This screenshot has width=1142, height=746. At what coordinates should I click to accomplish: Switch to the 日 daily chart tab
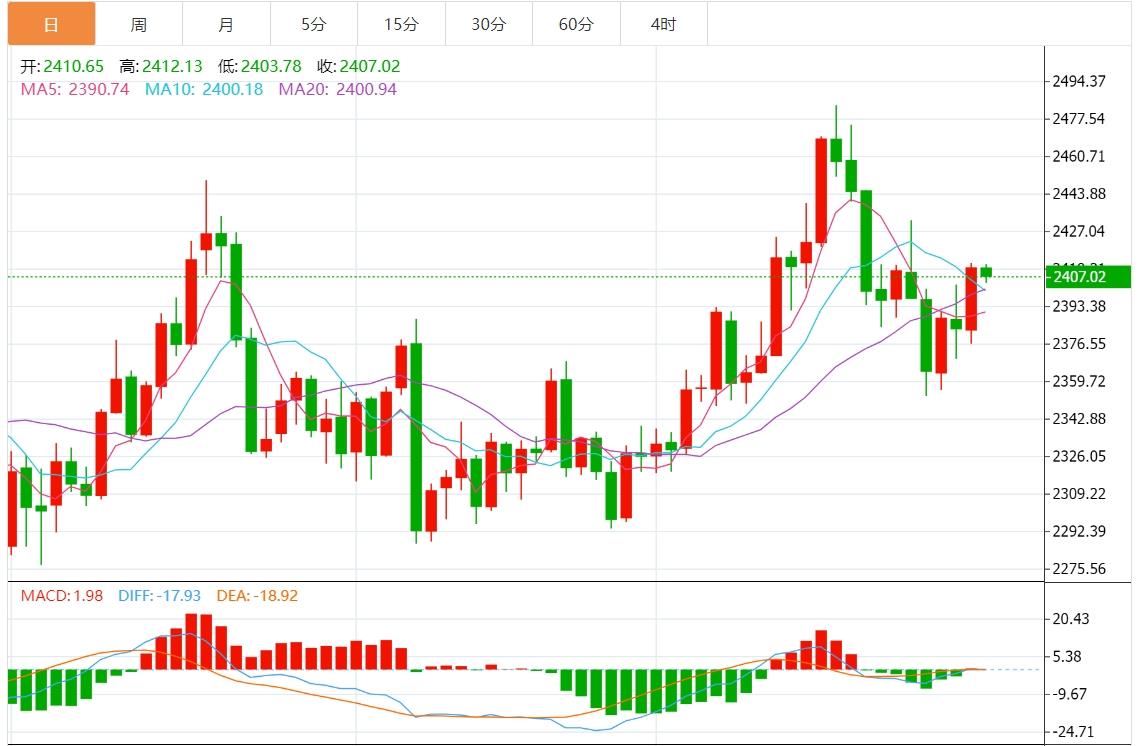[x=51, y=24]
